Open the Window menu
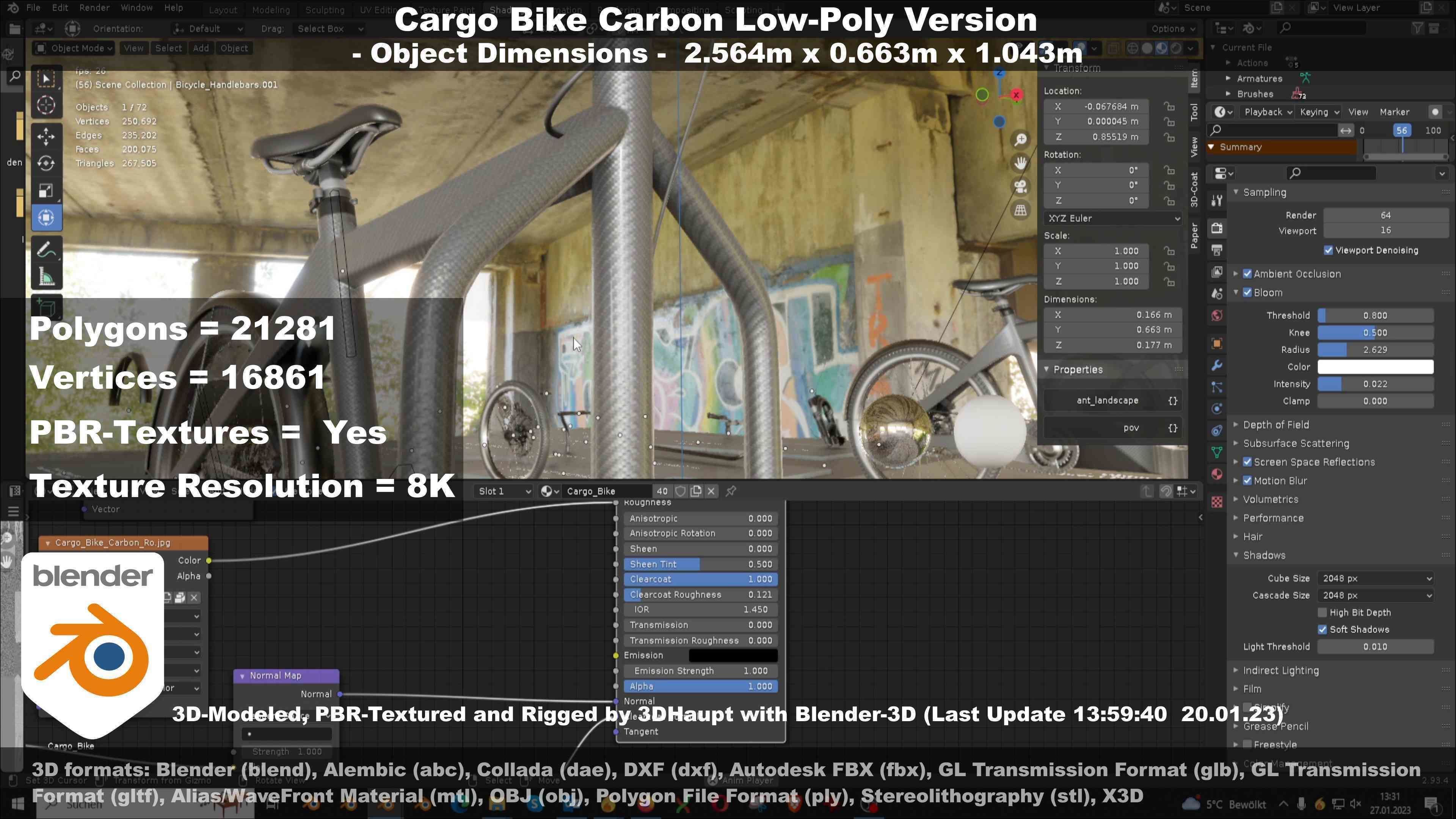Viewport: 1456px width, 819px height. pyautogui.click(x=137, y=8)
